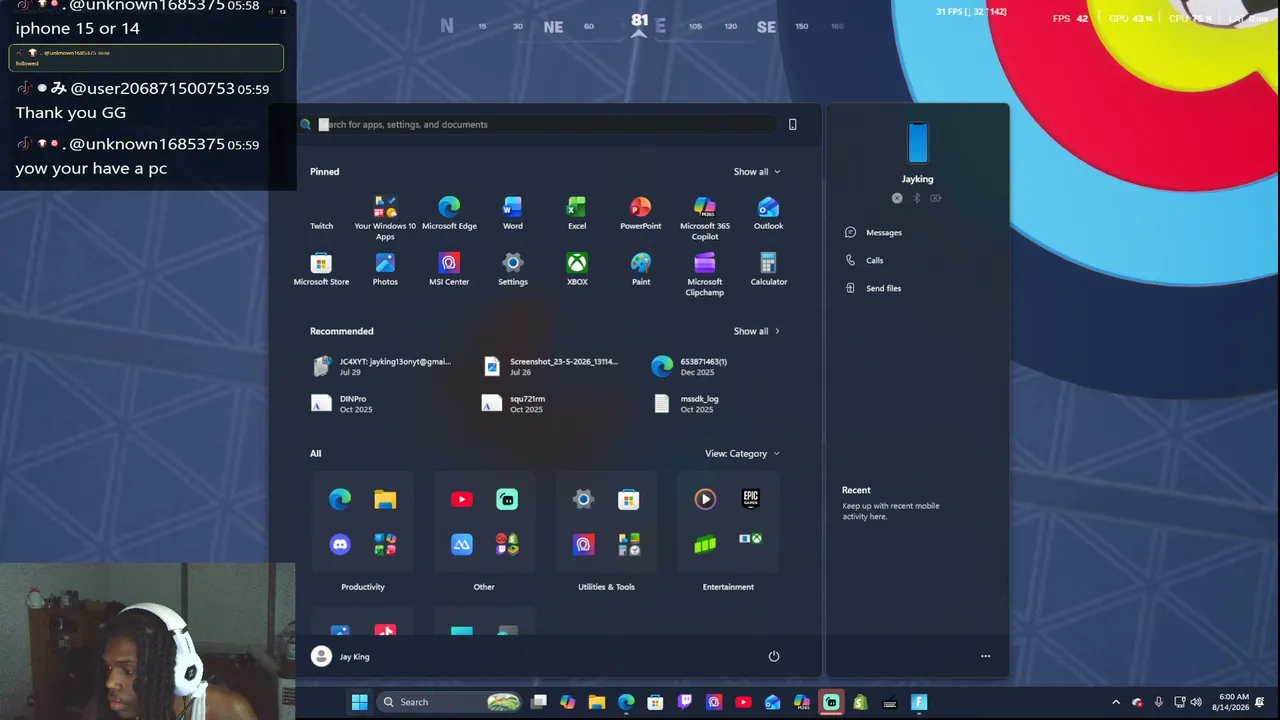Open YouTube from the taskbar
The width and height of the screenshot is (1280, 720).
(743, 702)
